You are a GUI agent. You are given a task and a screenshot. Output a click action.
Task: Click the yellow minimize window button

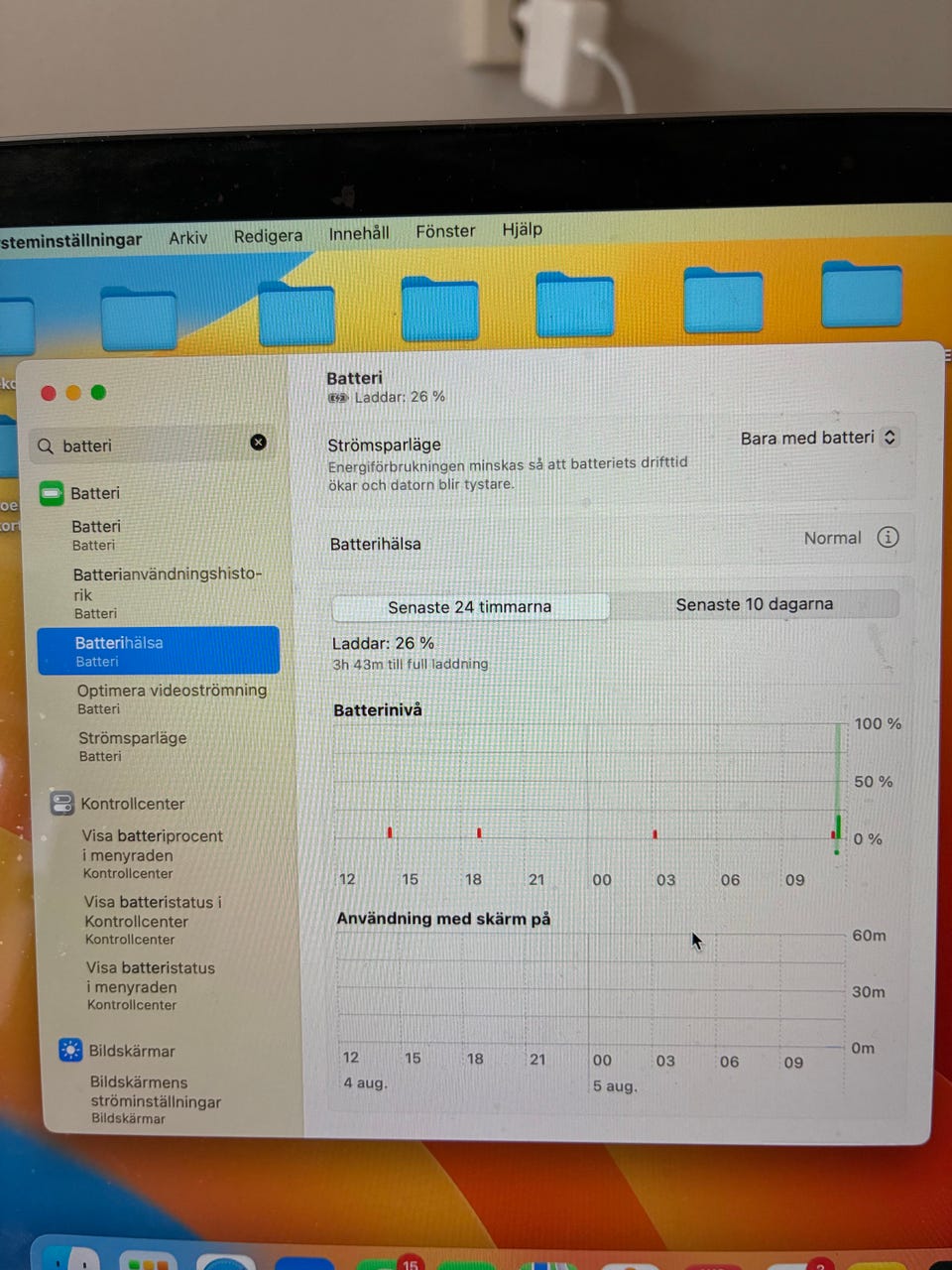73,393
